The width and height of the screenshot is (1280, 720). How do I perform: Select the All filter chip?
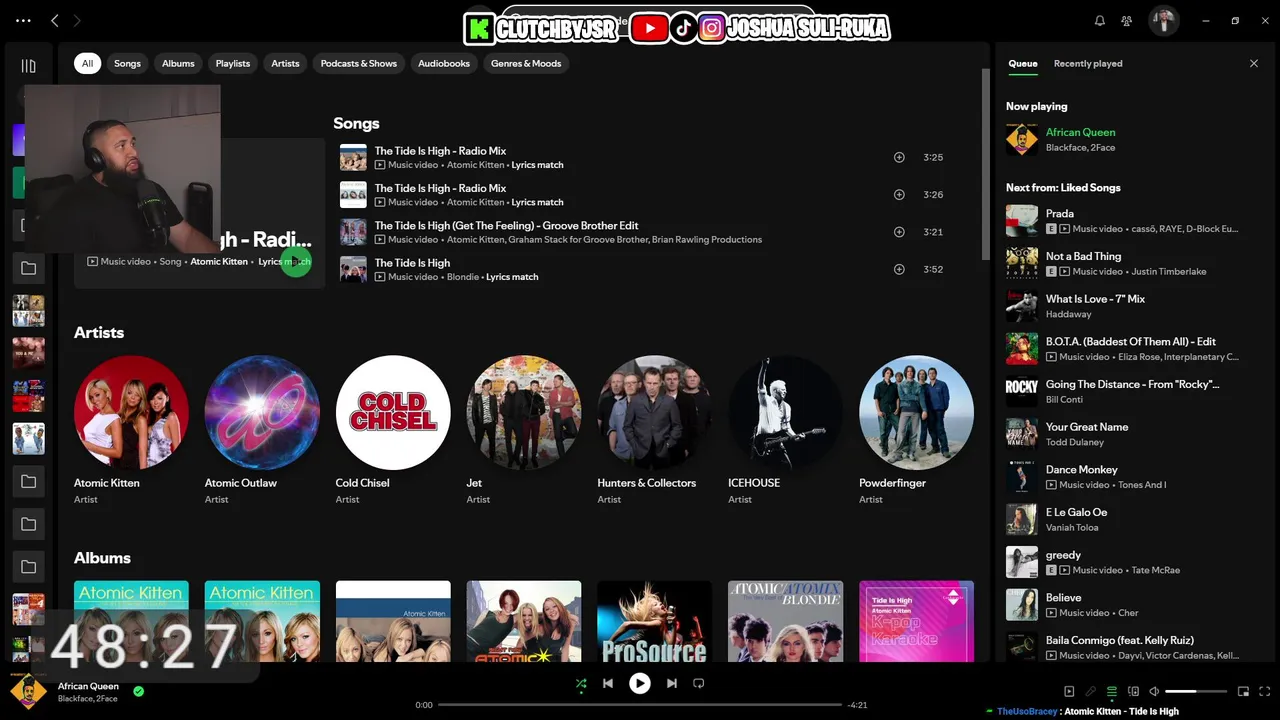[x=87, y=63]
